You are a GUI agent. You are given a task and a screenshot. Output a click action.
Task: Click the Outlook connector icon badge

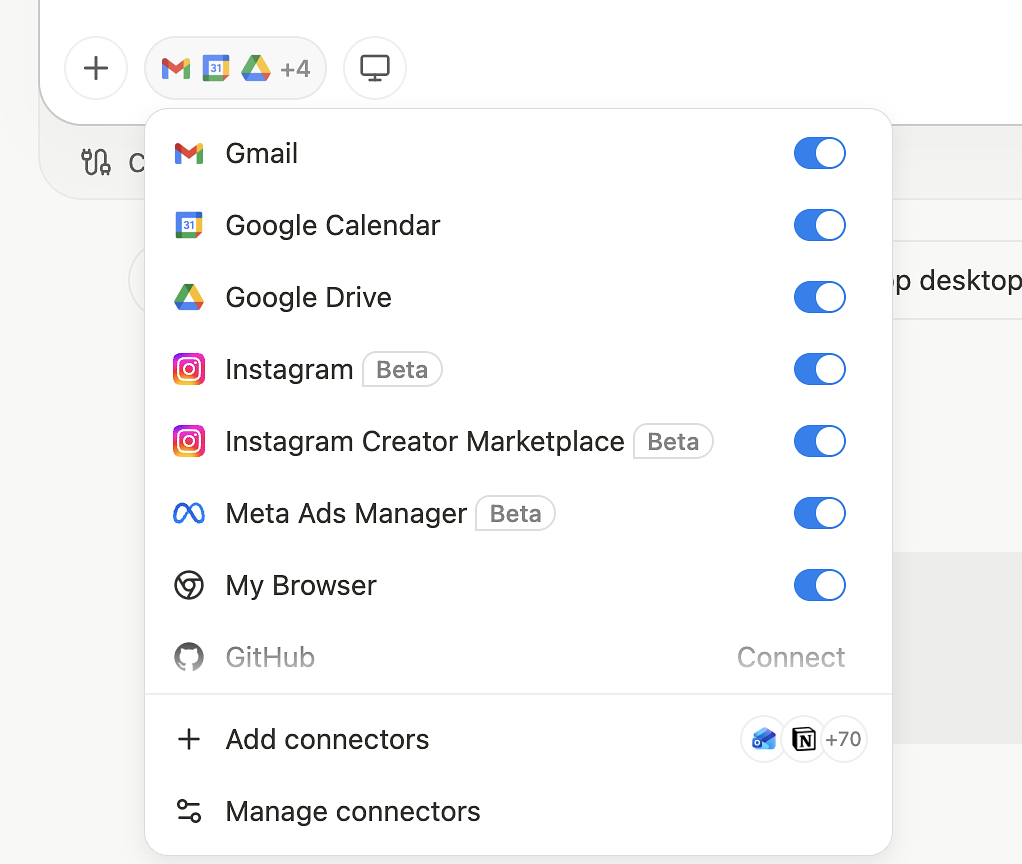click(x=763, y=739)
